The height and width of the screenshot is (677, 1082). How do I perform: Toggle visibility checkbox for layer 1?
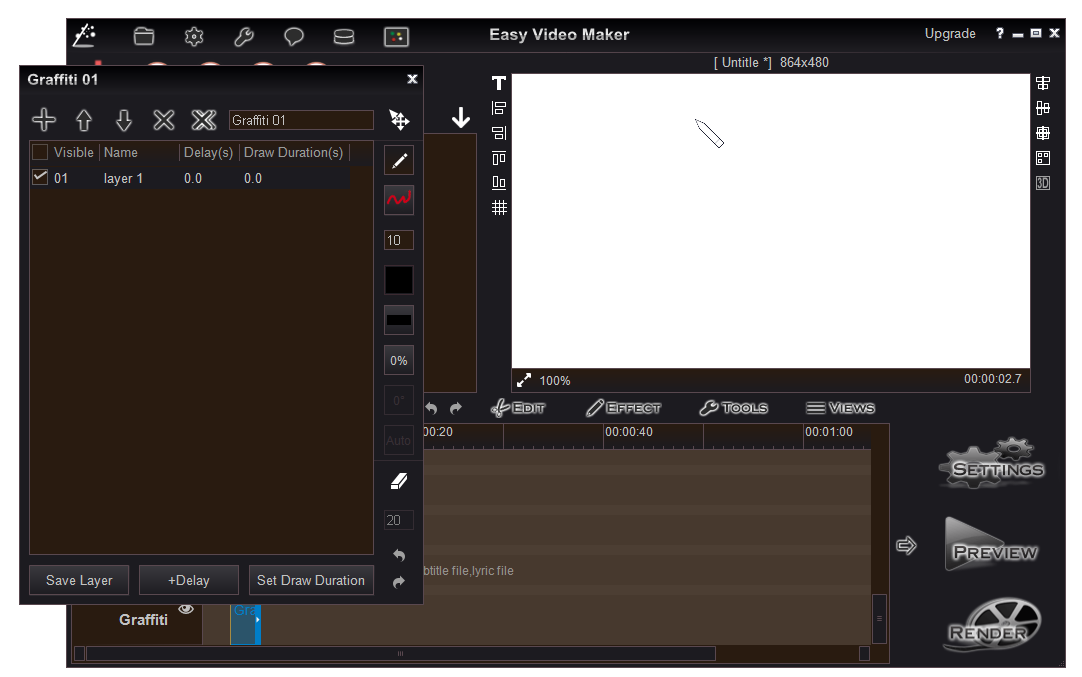click(40, 177)
